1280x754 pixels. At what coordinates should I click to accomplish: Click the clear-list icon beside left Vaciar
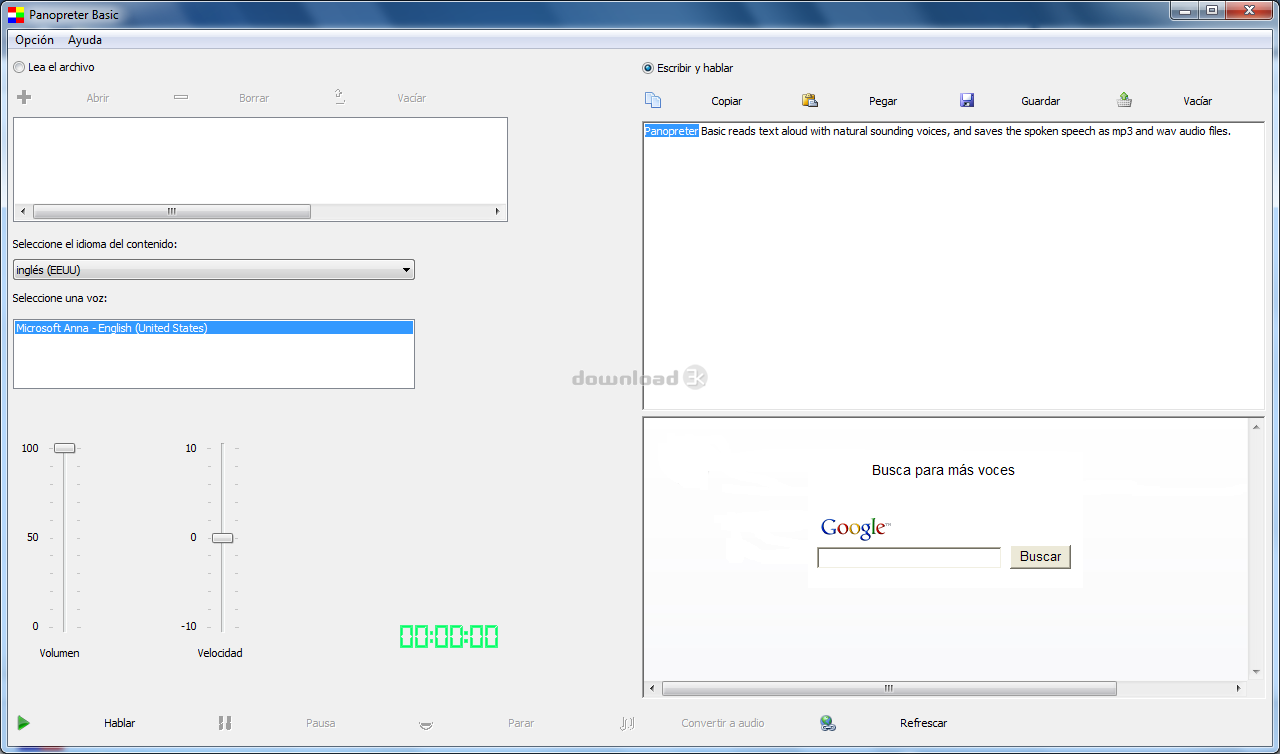[x=339, y=97]
